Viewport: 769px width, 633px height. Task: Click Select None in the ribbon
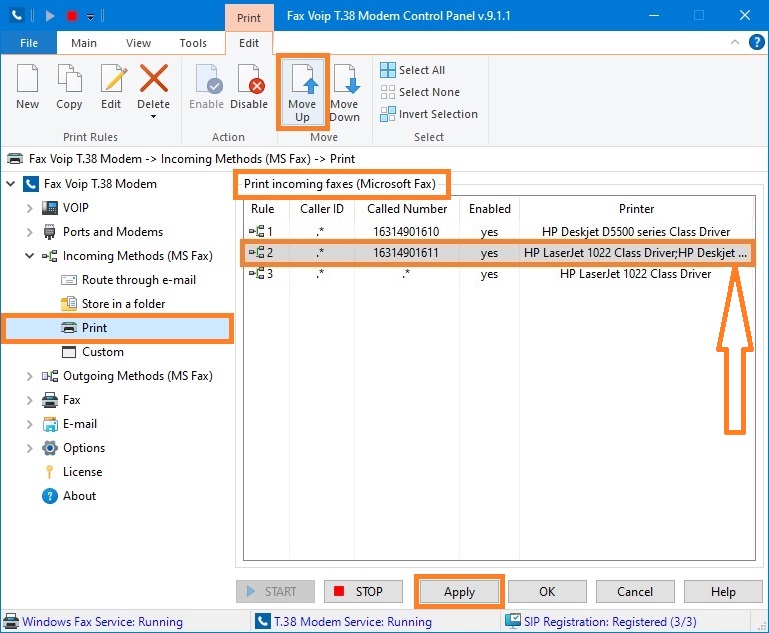[x=420, y=92]
